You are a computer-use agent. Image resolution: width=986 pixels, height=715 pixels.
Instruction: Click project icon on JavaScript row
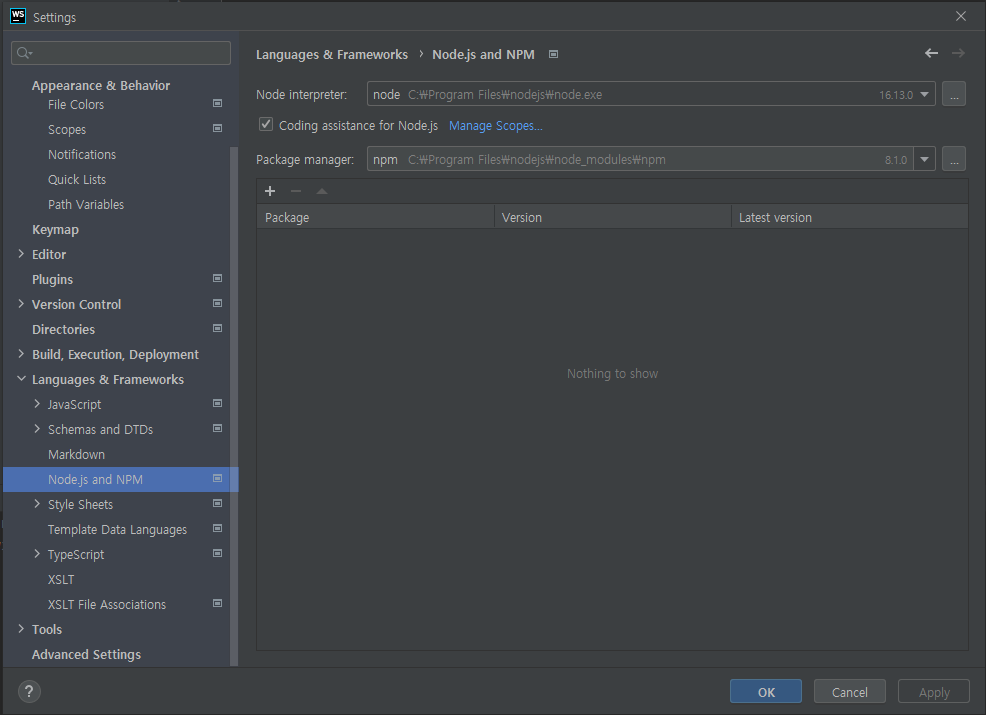coord(218,403)
